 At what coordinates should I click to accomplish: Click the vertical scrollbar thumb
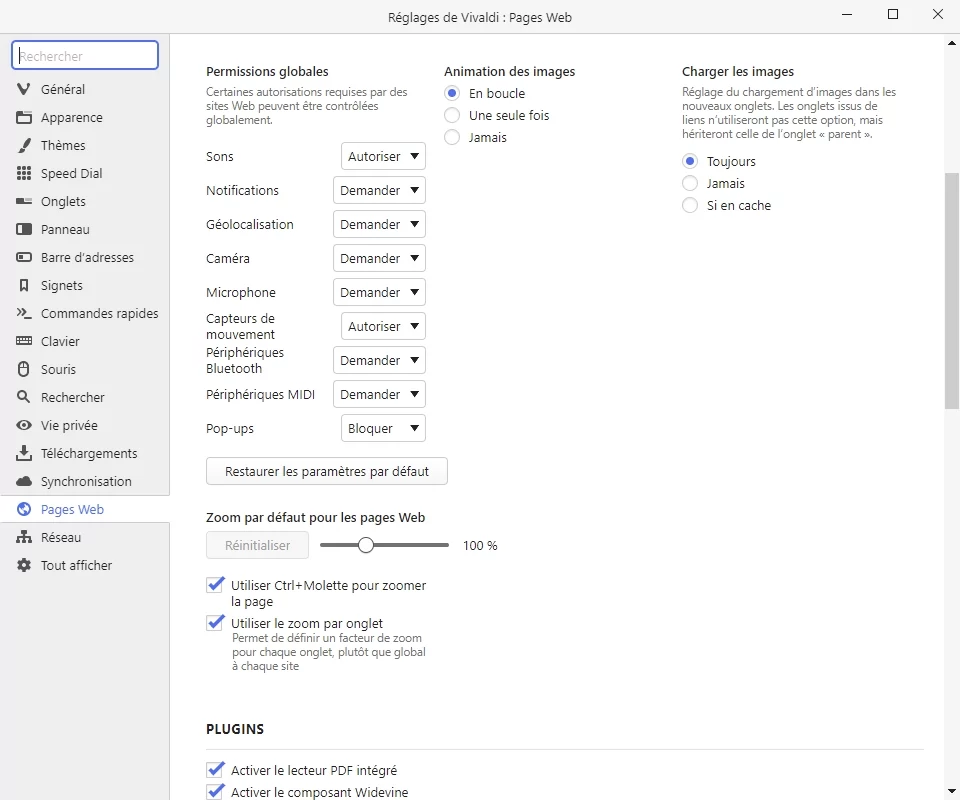coord(951,291)
